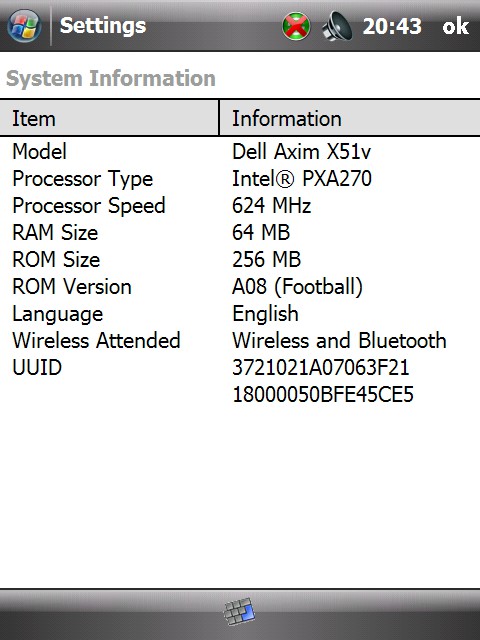Click the Settings title text

pos(103,26)
